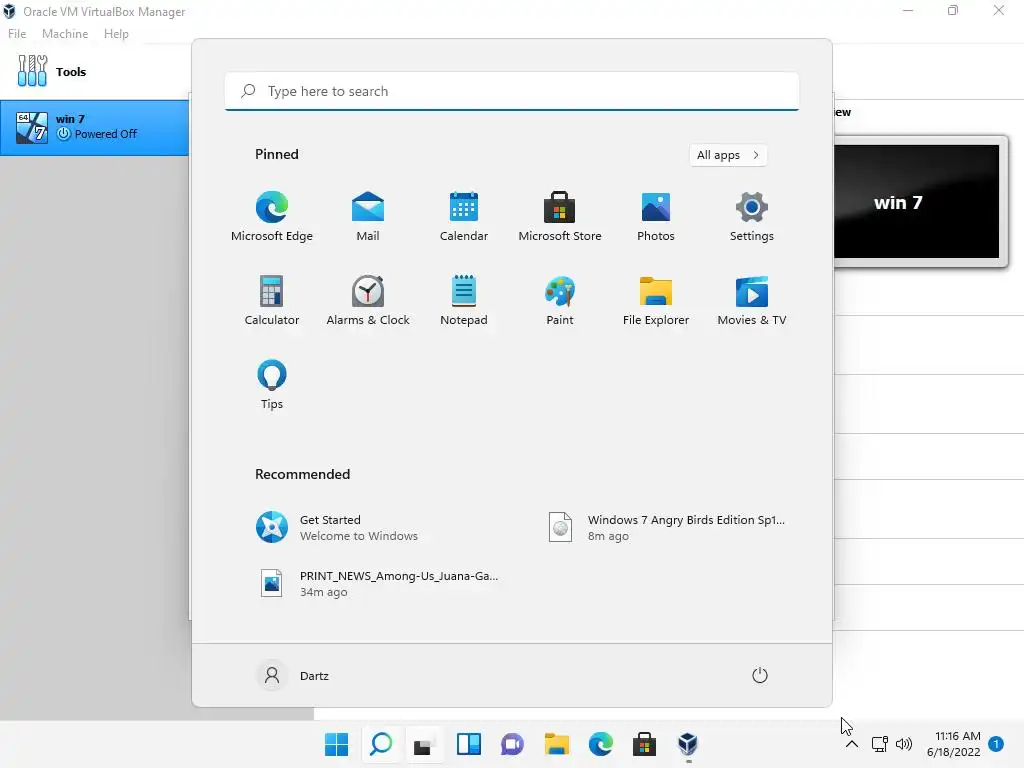Open Windows 7 Angry Birds Edition file

tap(668, 527)
